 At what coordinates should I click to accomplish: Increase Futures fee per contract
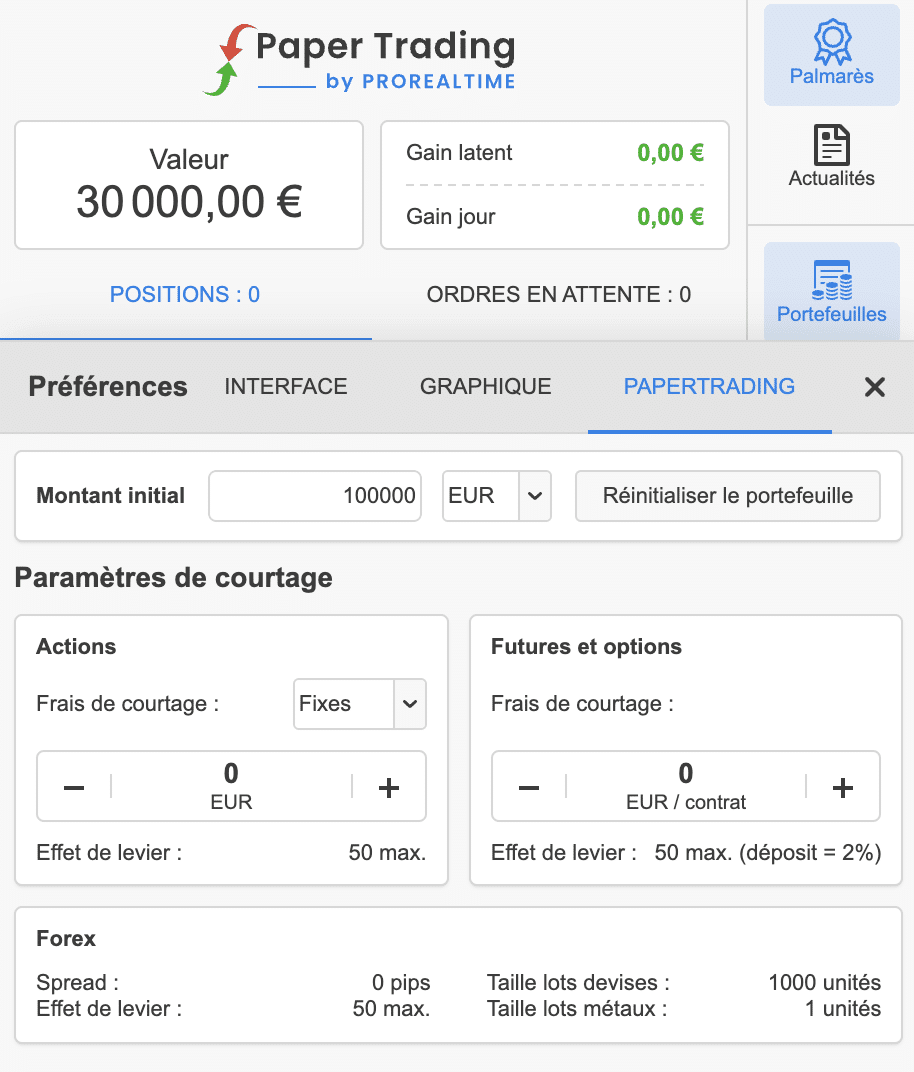click(843, 788)
